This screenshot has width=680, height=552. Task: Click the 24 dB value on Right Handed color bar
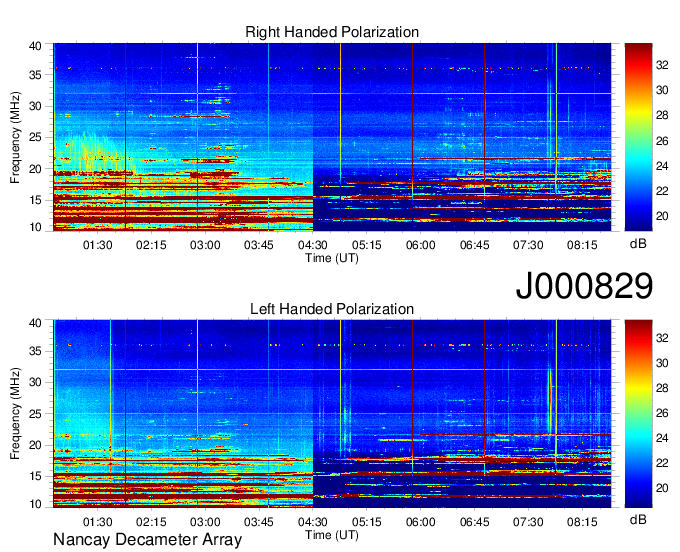662,166
